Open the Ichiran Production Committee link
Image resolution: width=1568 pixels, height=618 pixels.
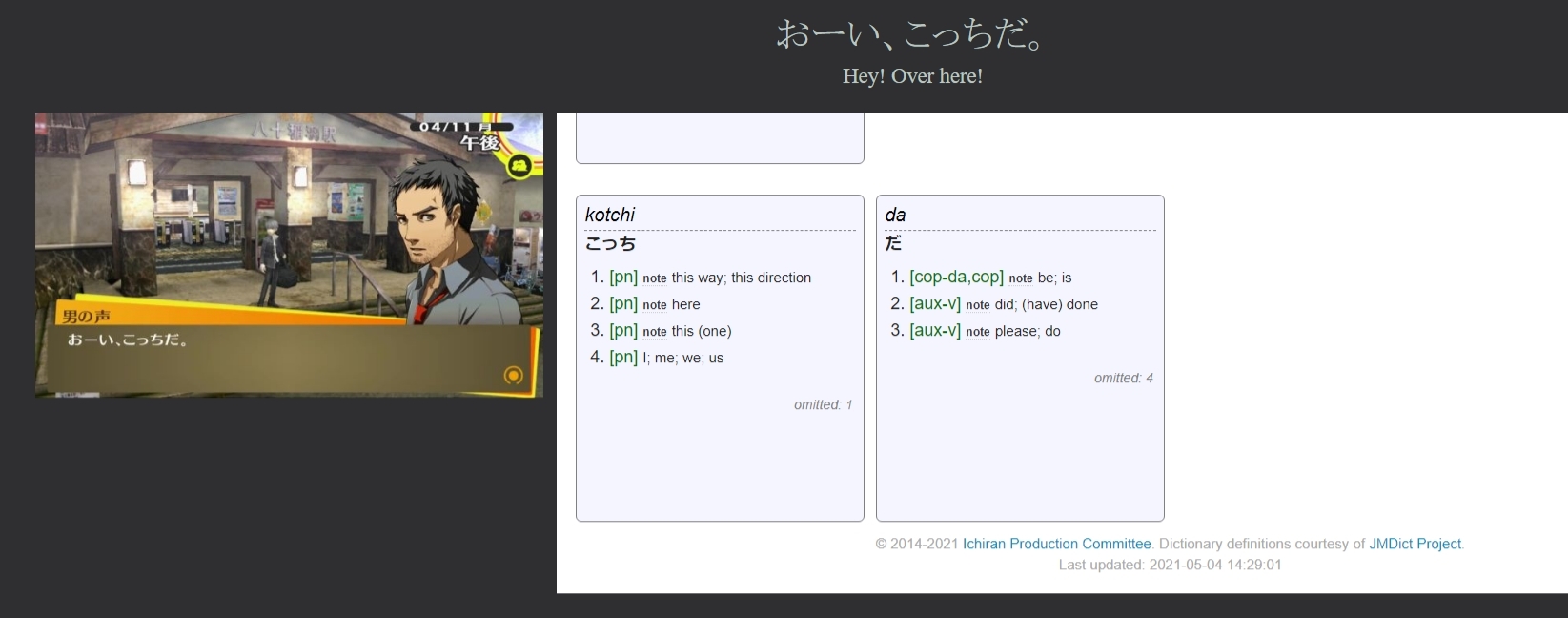(1056, 544)
